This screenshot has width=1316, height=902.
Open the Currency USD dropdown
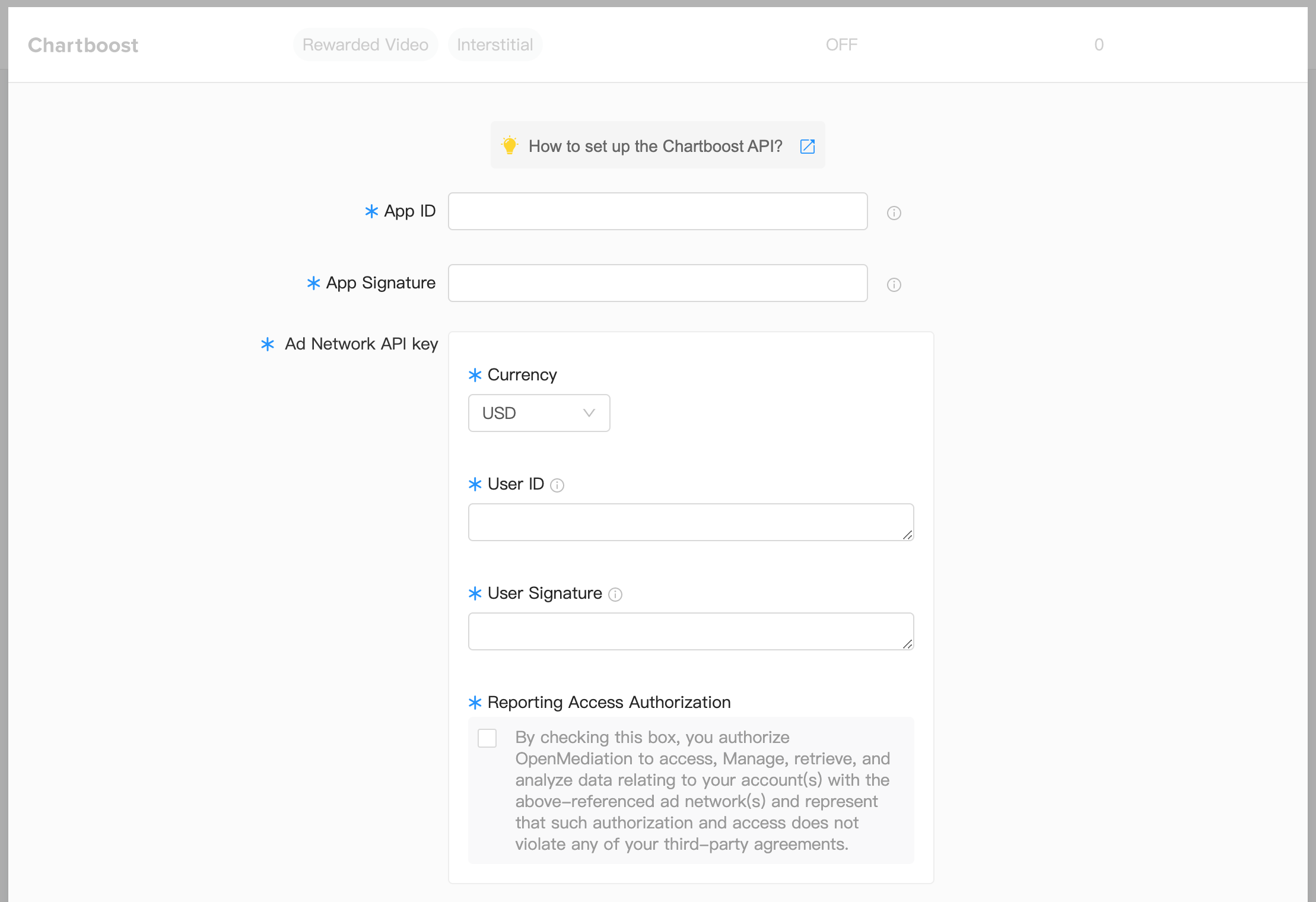[539, 413]
